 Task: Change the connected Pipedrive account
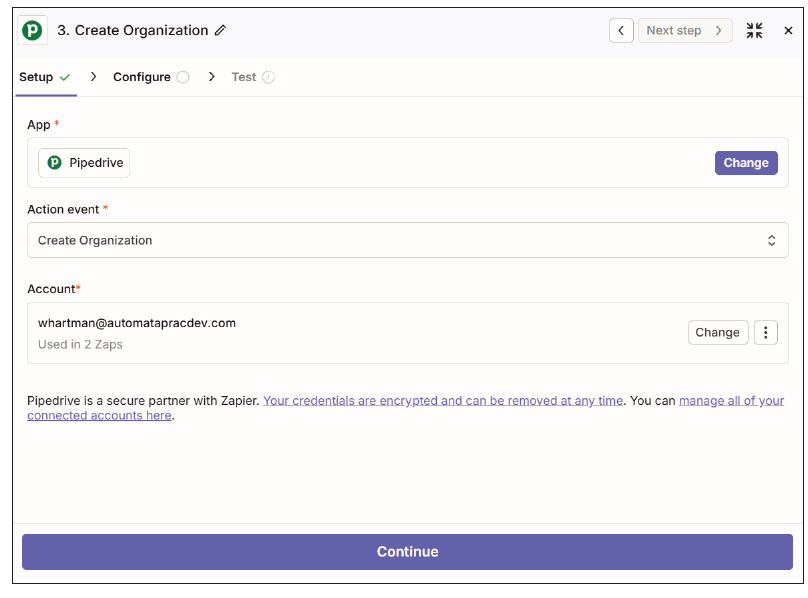tap(718, 333)
